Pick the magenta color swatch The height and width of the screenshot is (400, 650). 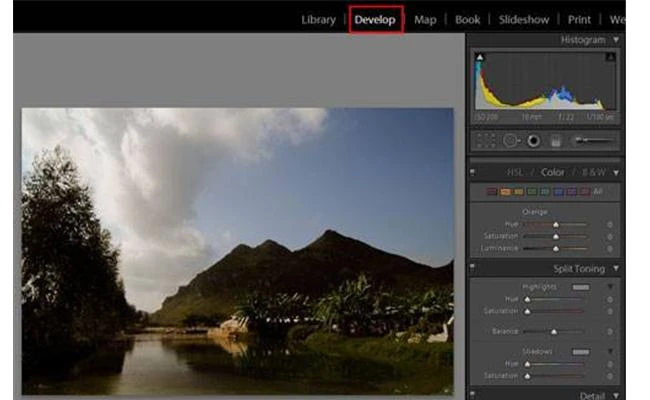tap(585, 192)
